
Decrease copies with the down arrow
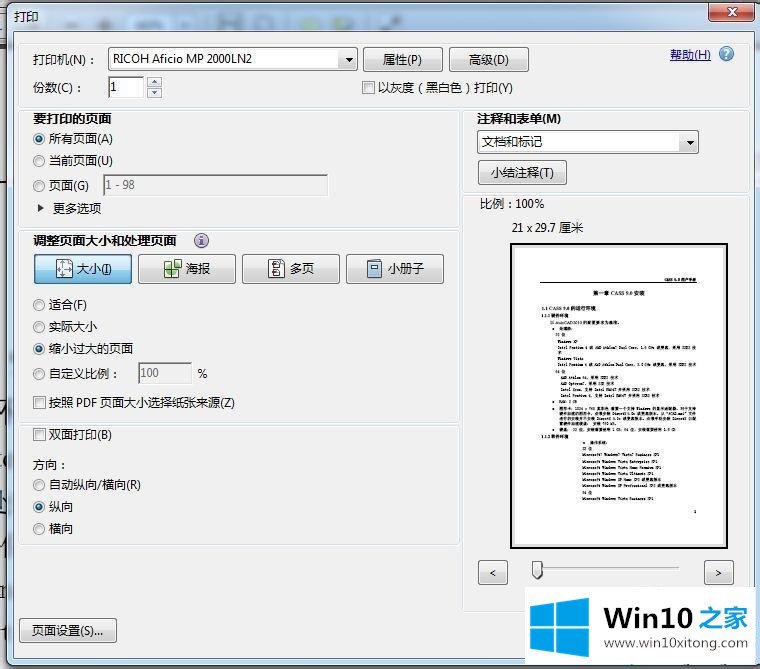coord(154,93)
